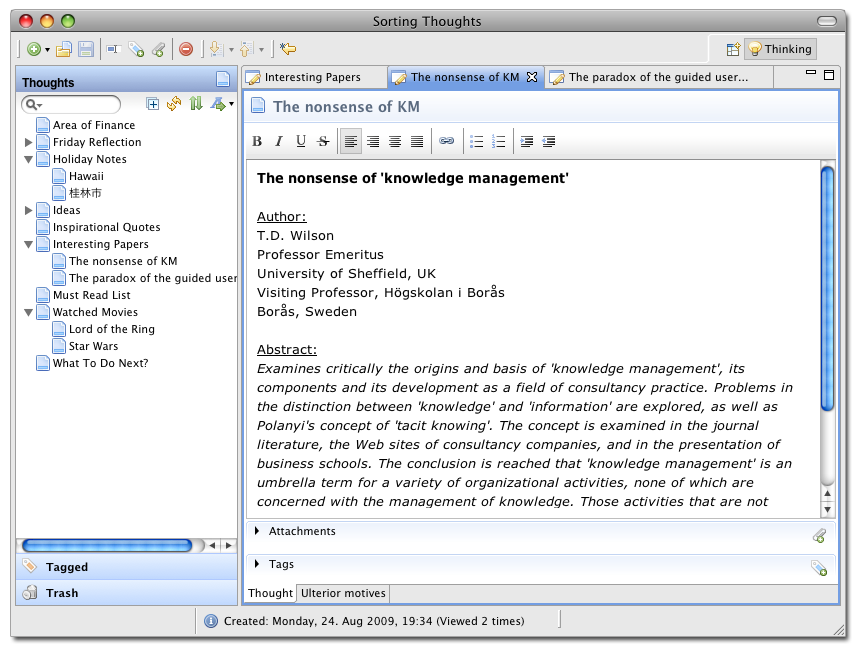
Task: Click the add tag toolbar icon
Action: tap(136, 48)
